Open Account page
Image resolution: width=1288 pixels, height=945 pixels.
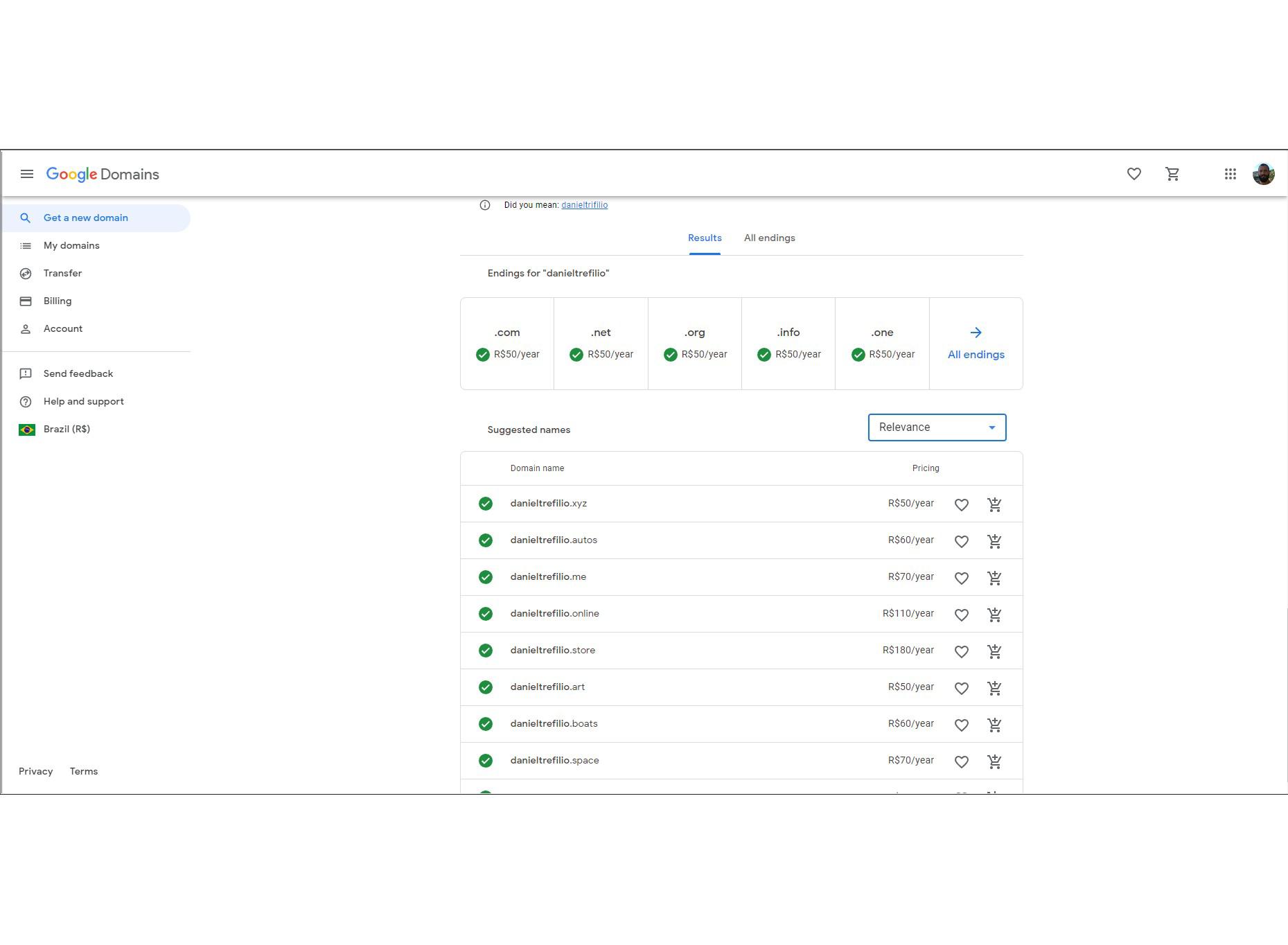tap(96, 329)
